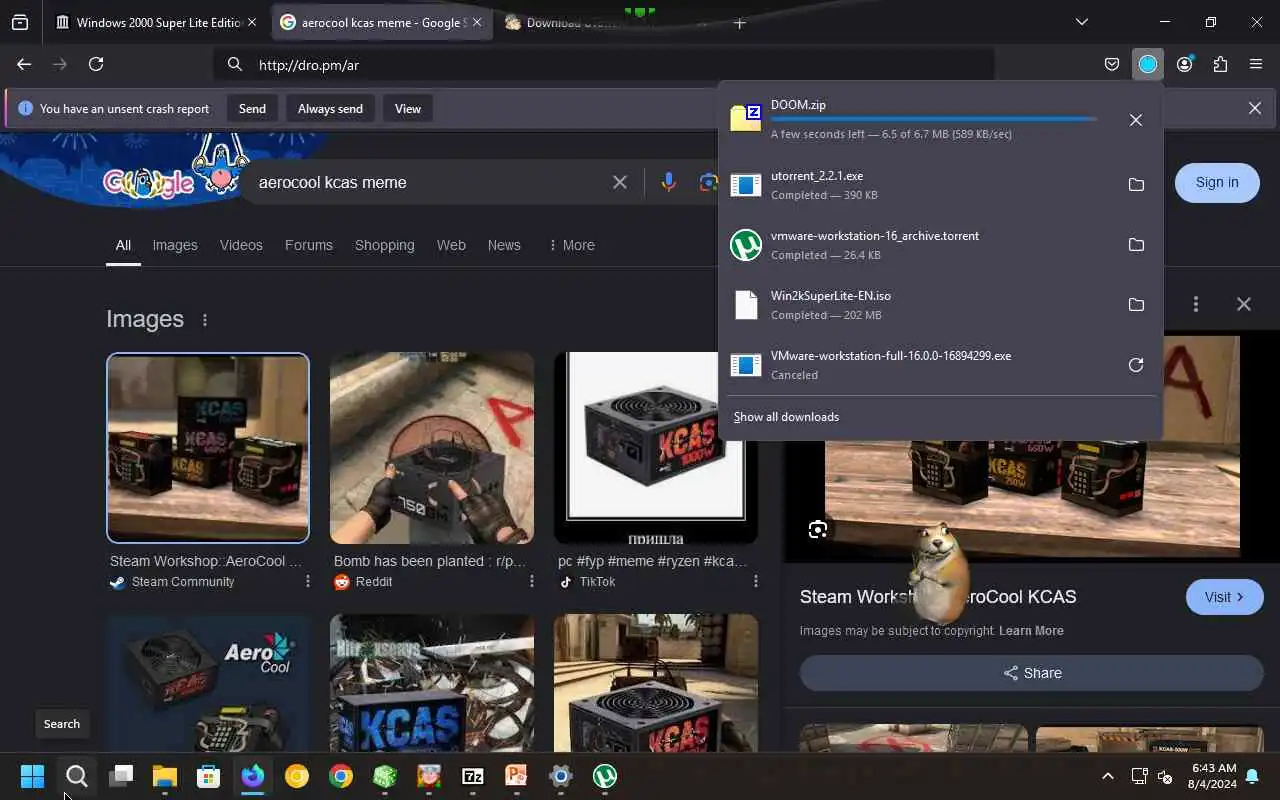Open the Steam Workshop AeroCool thumbnail

(x=208, y=448)
